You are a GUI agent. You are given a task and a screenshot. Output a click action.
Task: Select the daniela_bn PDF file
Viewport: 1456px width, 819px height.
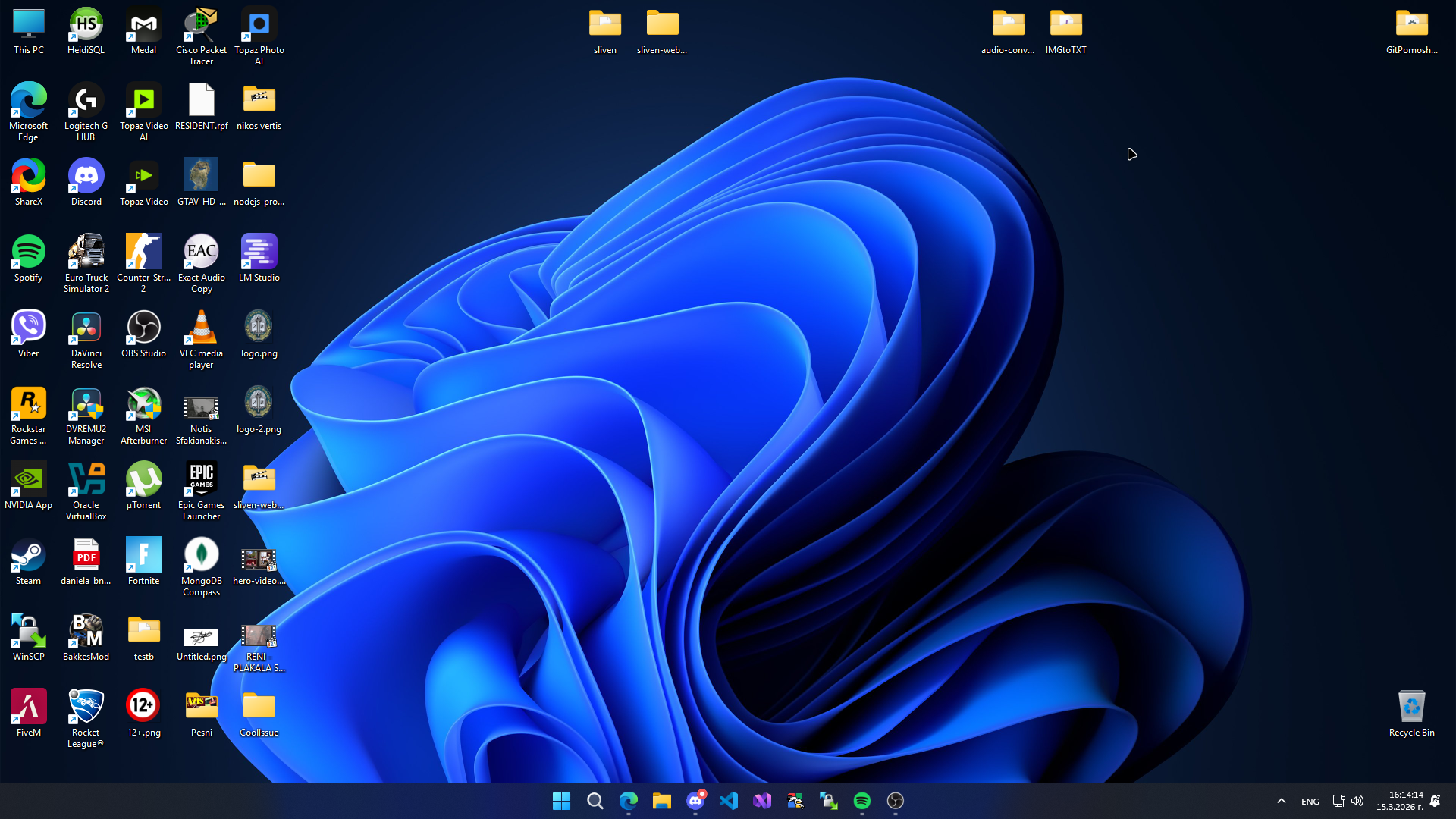click(x=86, y=563)
